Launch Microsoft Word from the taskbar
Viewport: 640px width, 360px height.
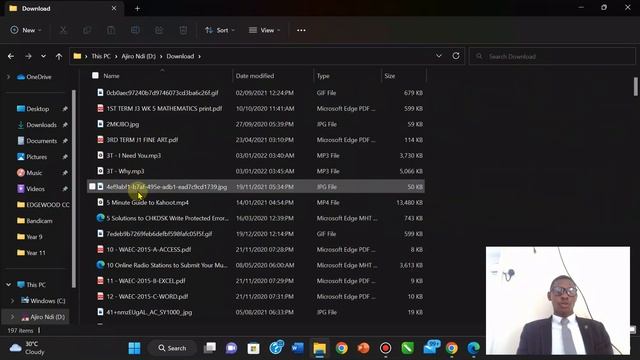pos(298,348)
